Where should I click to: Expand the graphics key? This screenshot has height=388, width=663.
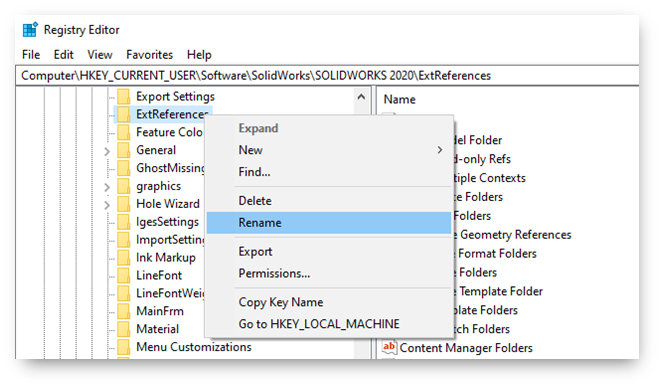point(107,187)
